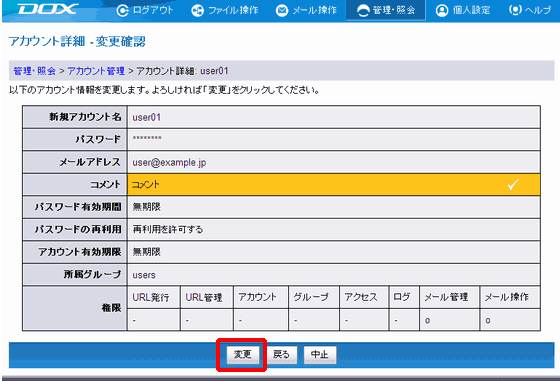This screenshot has width=560, height=381.
Task: Select the 管理・照会 menu tab
Action: point(386,10)
